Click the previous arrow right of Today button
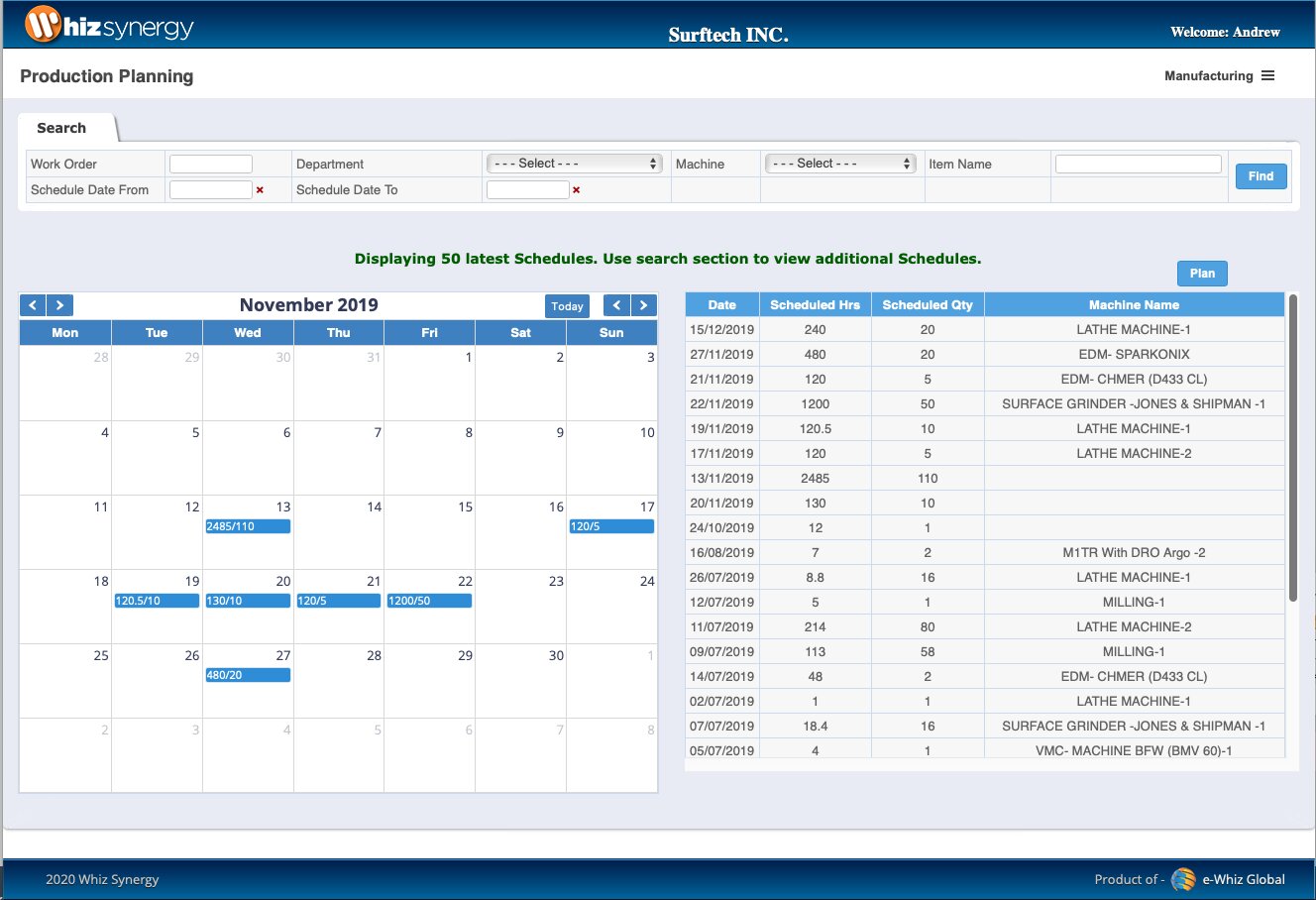 (x=616, y=306)
